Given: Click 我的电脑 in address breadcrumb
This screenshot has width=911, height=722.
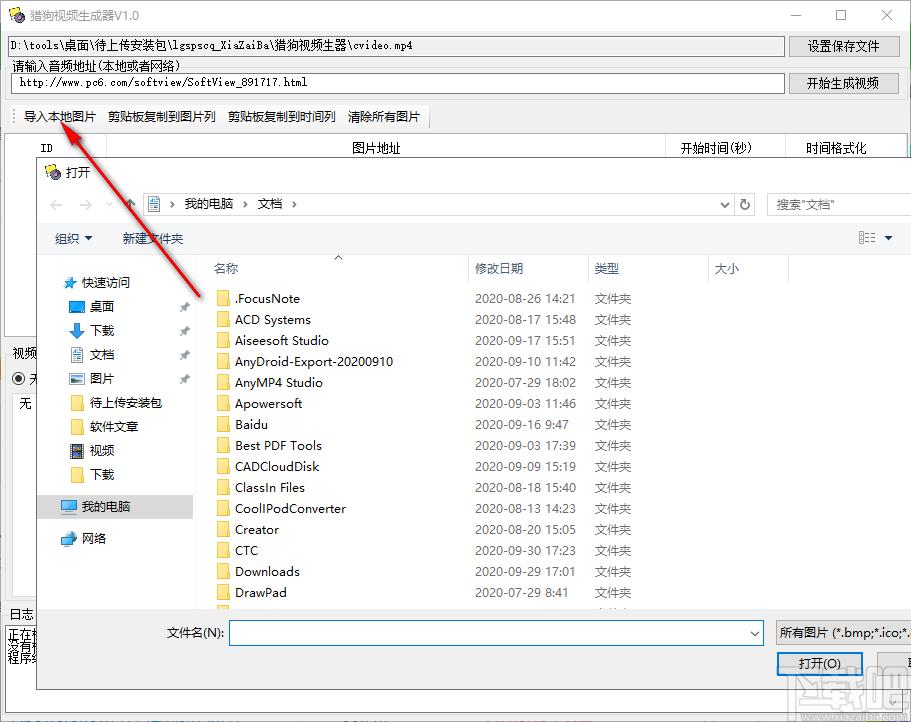Looking at the screenshot, I should (x=209, y=204).
